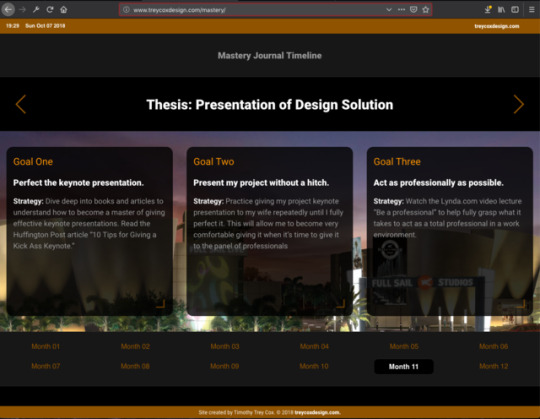Open the downloads arrow icon
The height and width of the screenshot is (419, 540).
click(x=488, y=10)
